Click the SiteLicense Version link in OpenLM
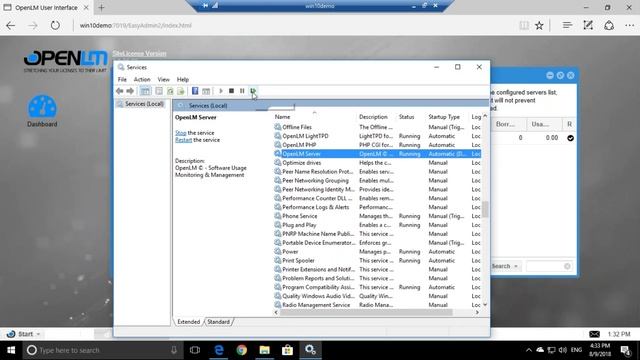The image size is (640, 360). pyautogui.click(x=139, y=53)
